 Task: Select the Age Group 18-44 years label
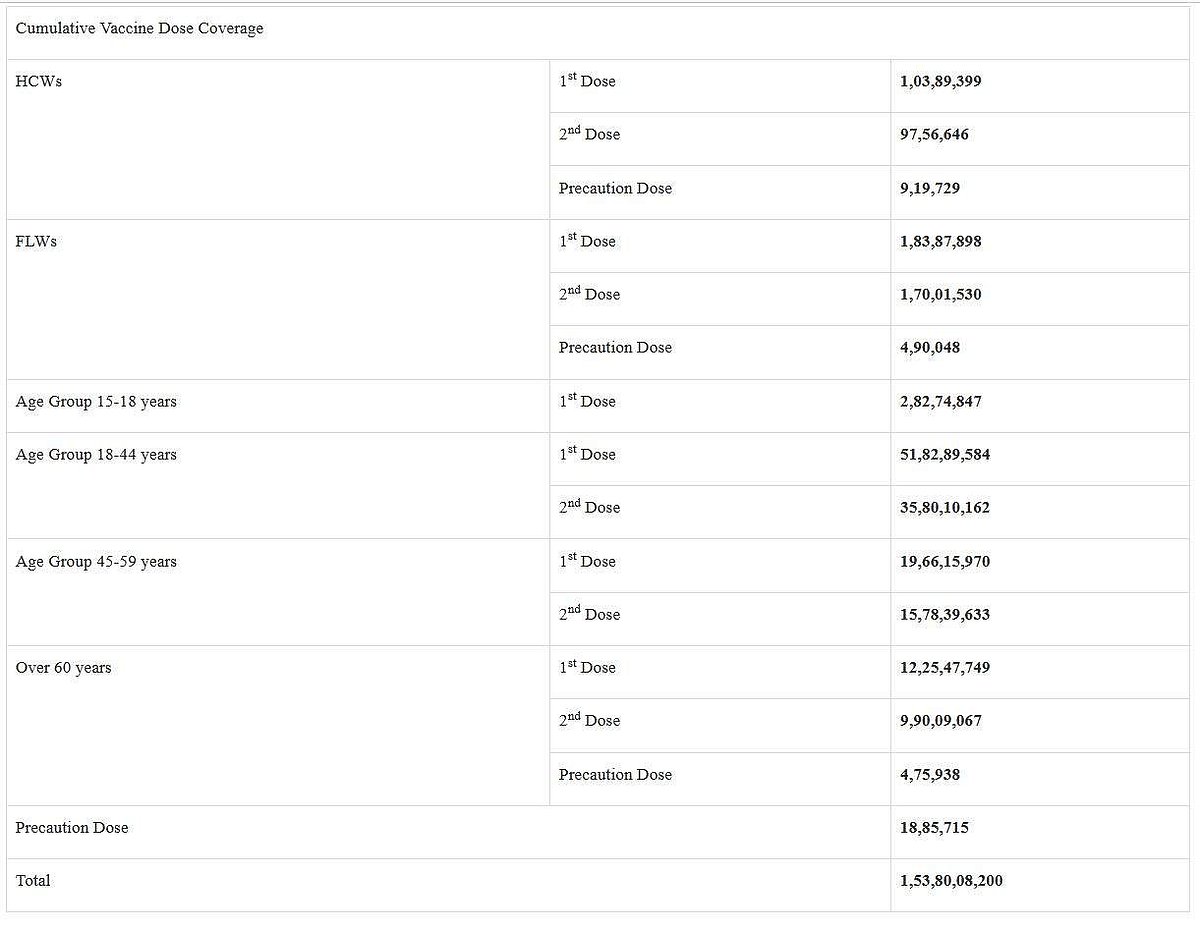(96, 454)
